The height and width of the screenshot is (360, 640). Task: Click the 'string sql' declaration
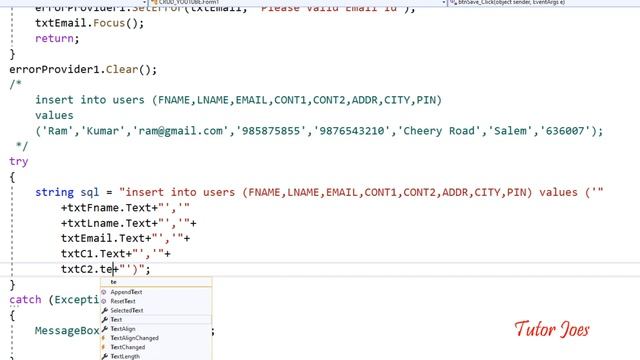click(67, 192)
